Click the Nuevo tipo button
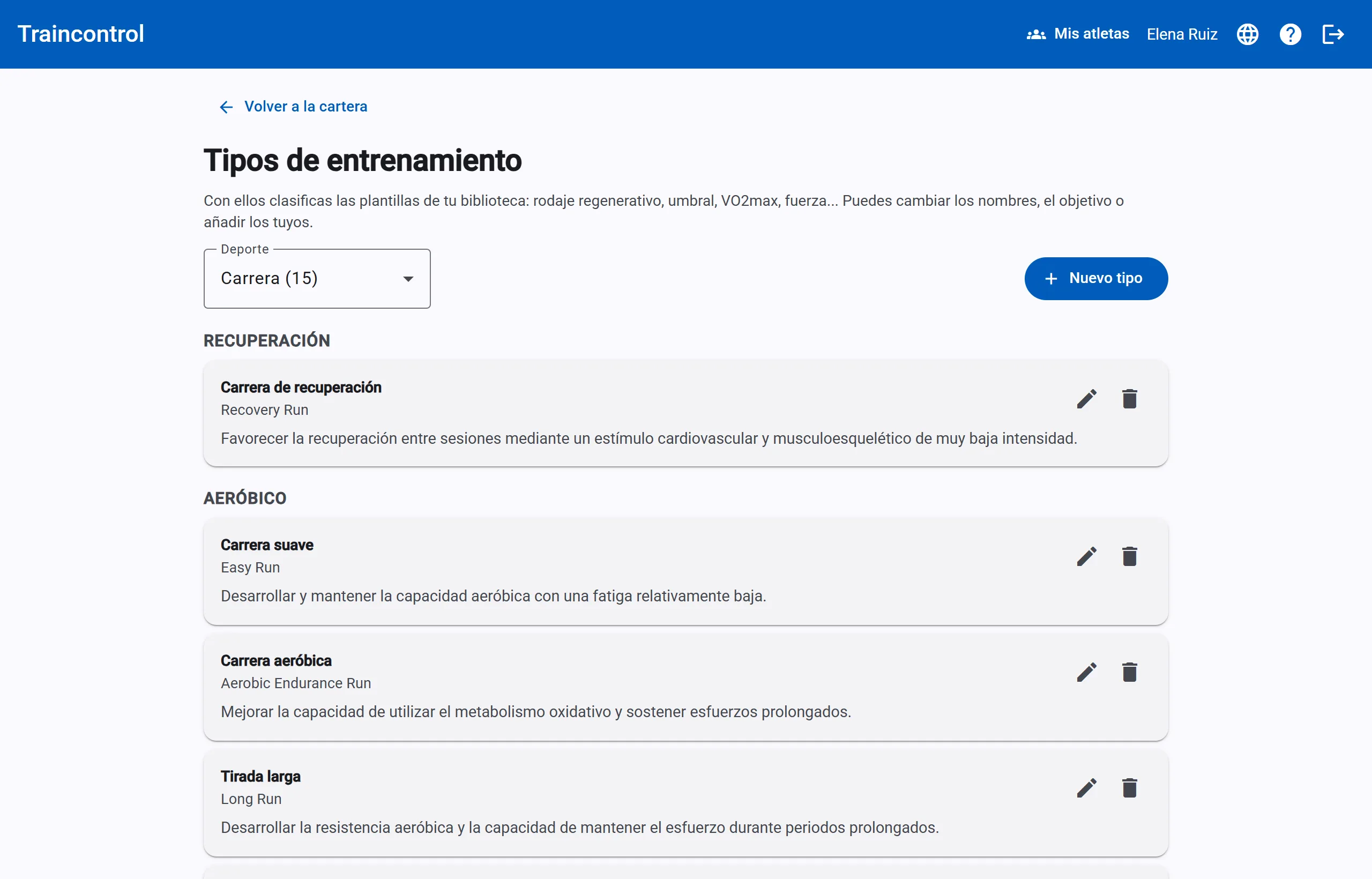Image resolution: width=1372 pixels, height=879 pixels. (1096, 279)
